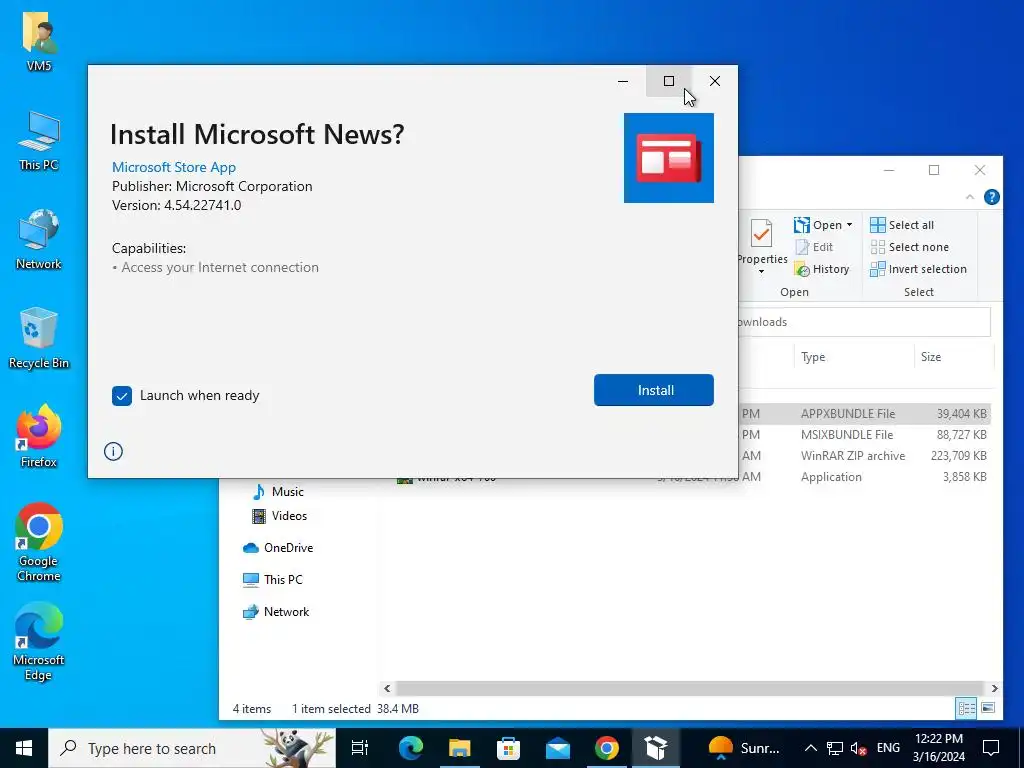Click Properties in File Explorer ribbon
The height and width of the screenshot is (768, 1024).
point(761,247)
